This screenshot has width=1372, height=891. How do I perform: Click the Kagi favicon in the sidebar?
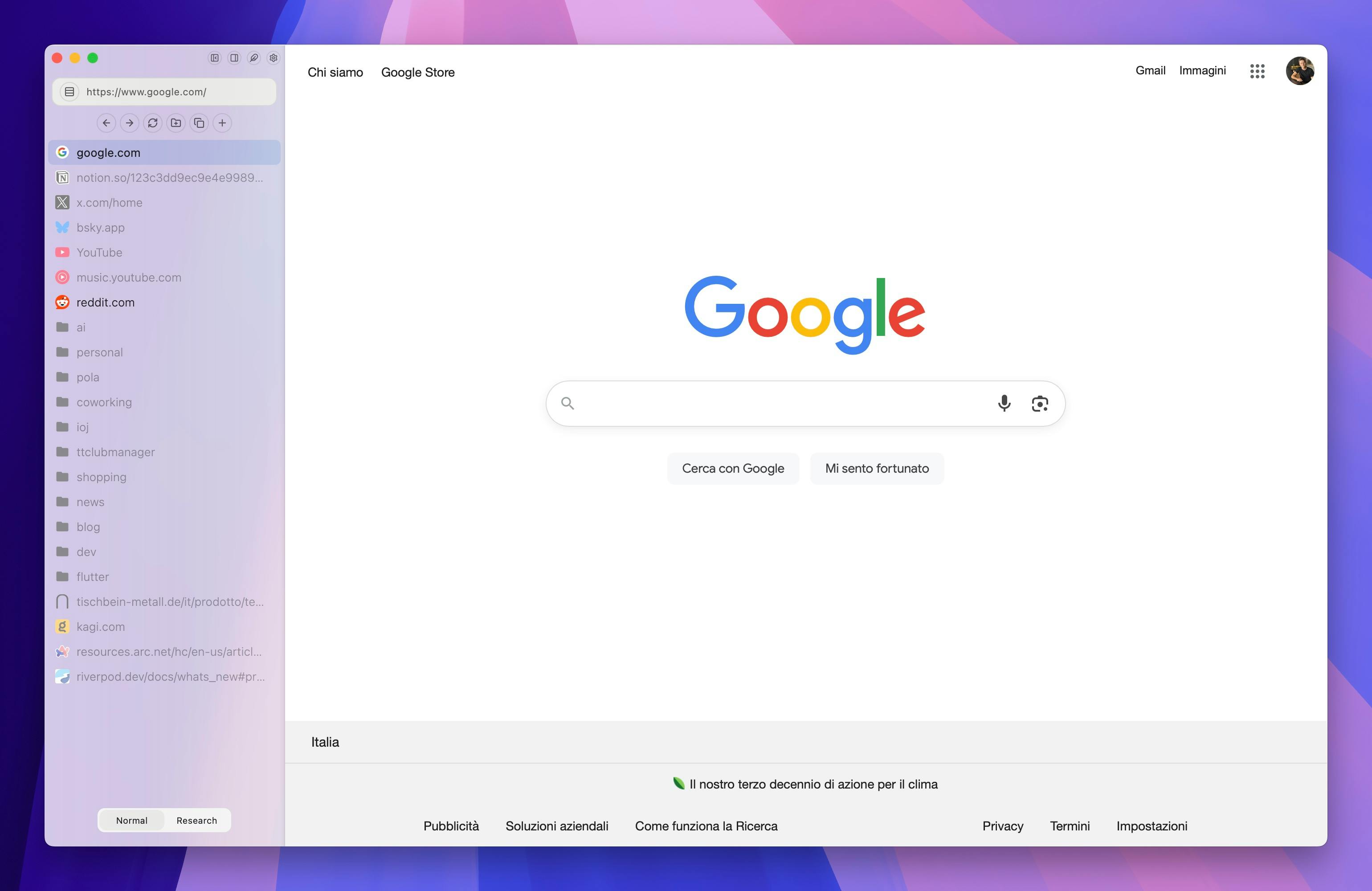[x=62, y=626]
